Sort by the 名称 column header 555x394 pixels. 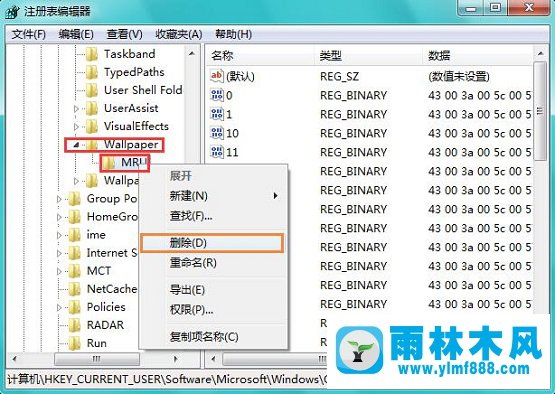[x=261, y=56]
